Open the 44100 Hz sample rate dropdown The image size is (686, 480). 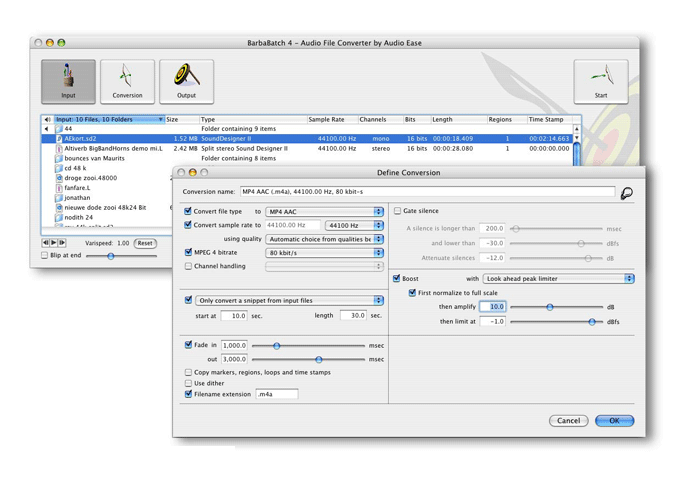click(354, 225)
